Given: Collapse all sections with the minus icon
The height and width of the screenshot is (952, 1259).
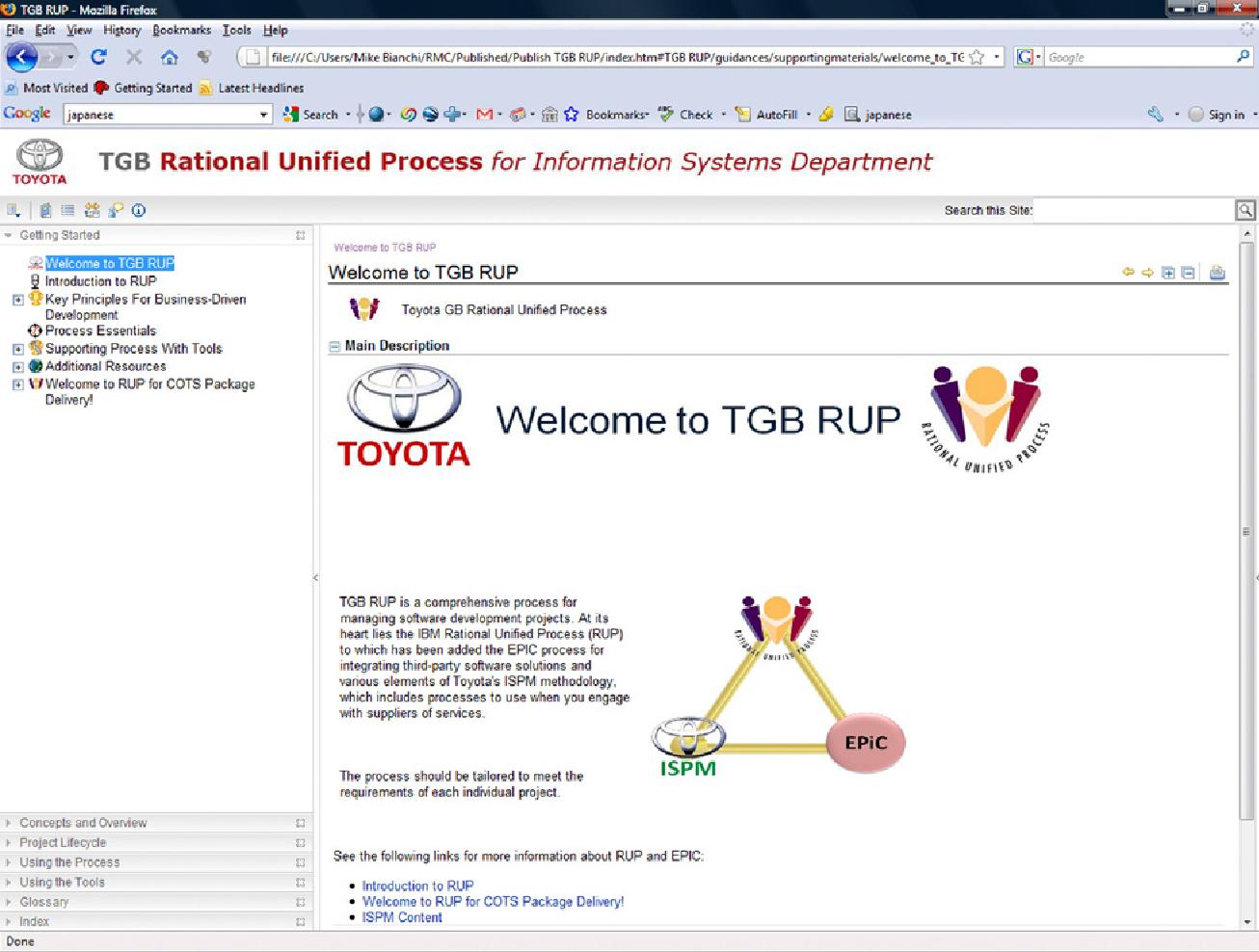Looking at the screenshot, I should click(1188, 273).
